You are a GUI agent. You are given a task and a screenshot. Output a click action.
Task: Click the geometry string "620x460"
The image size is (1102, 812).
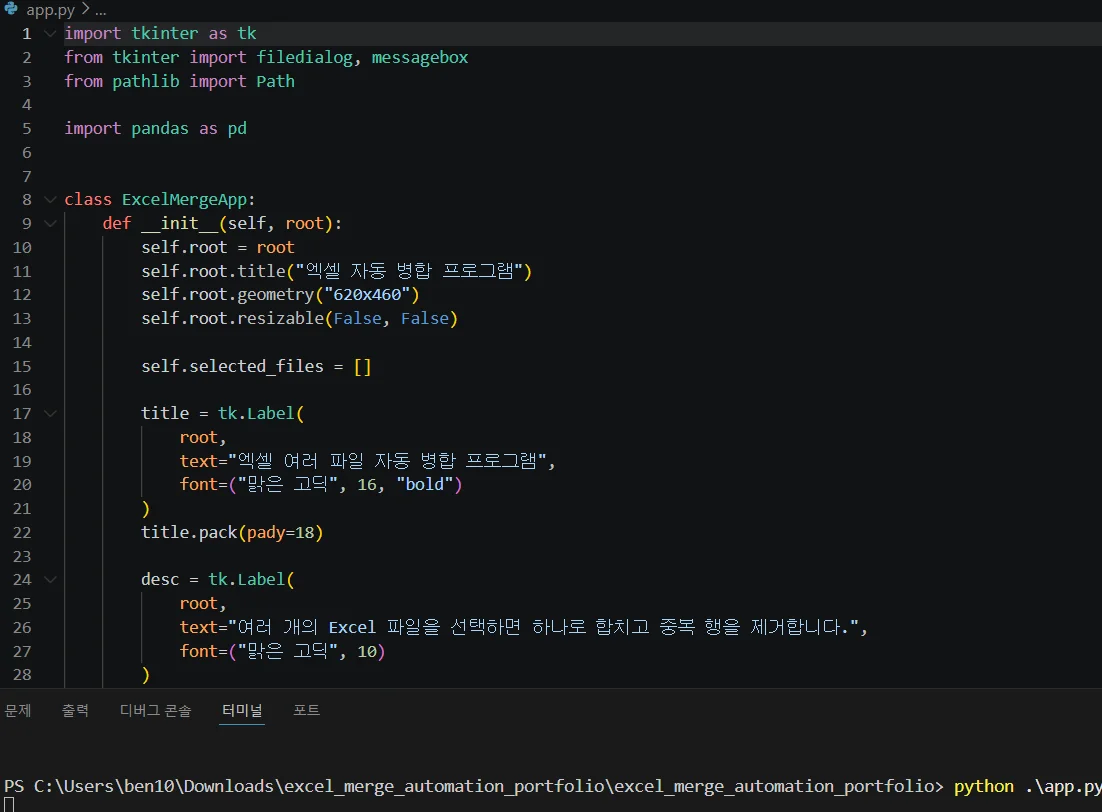(x=366, y=295)
